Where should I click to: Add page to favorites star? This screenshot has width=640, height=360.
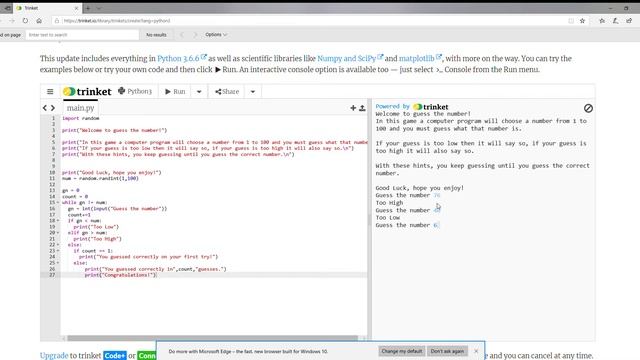click(582, 20)
